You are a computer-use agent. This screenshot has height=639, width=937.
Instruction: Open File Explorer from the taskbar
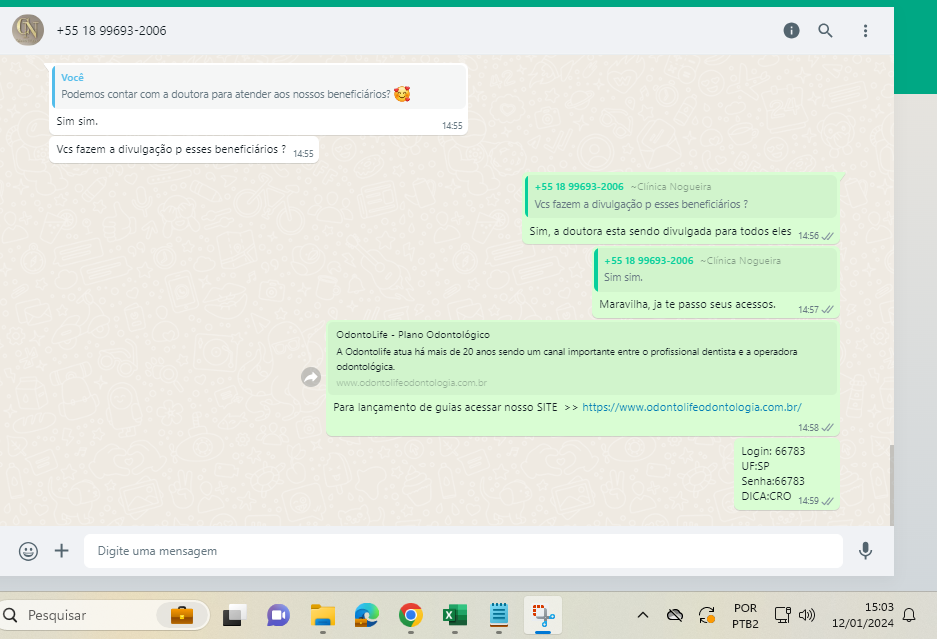322,614
